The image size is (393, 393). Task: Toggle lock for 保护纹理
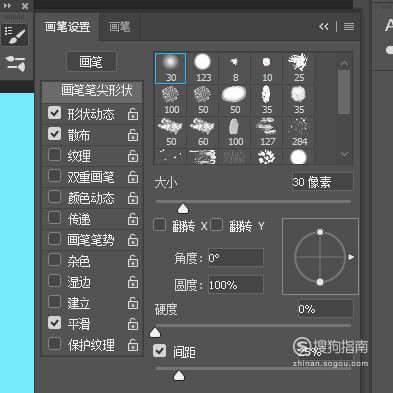[133, 345]
